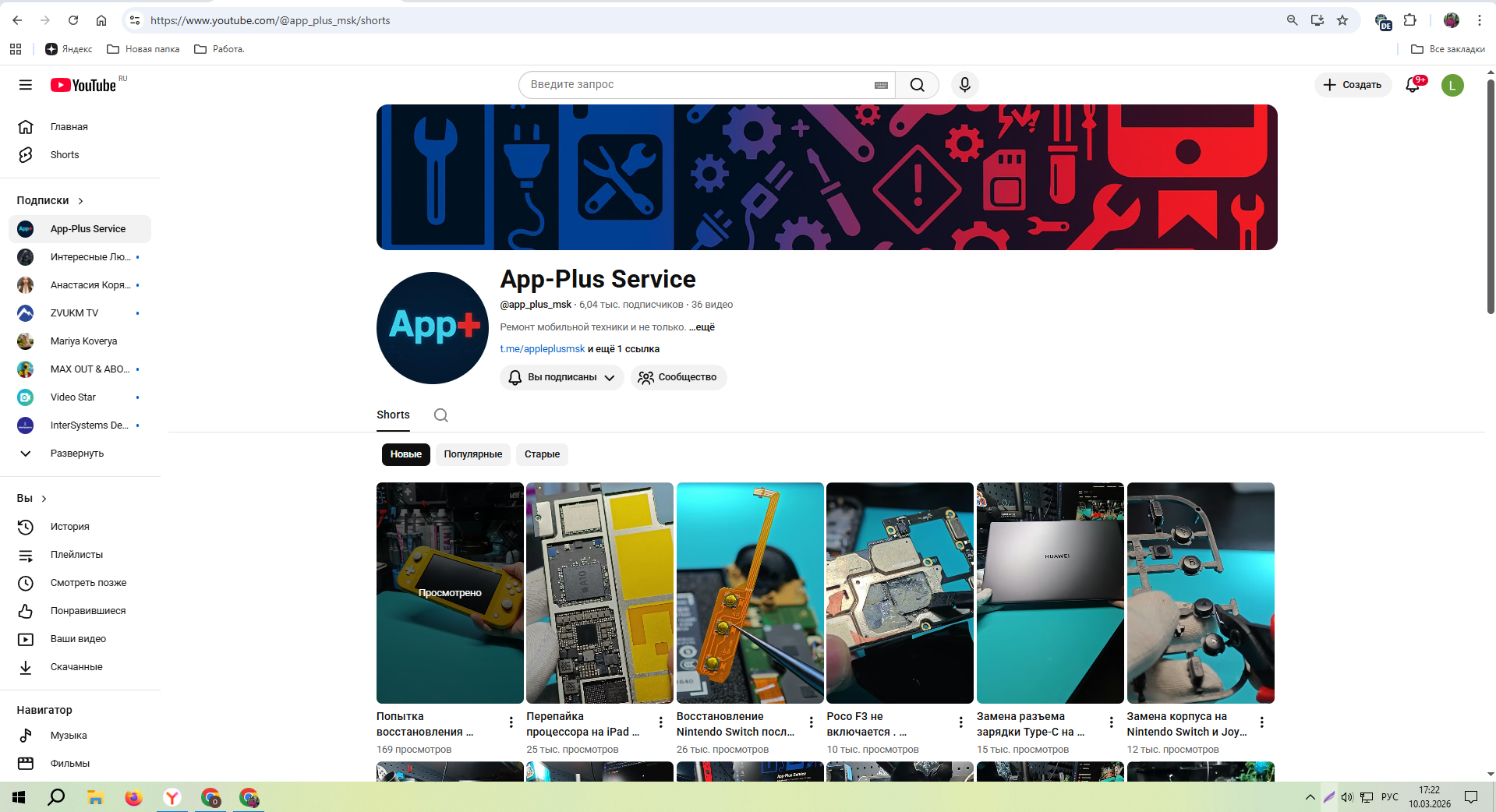Expand the Подписки subscriptions section
The height and width of the screenshot is (812, 1496).
point(51,200)
